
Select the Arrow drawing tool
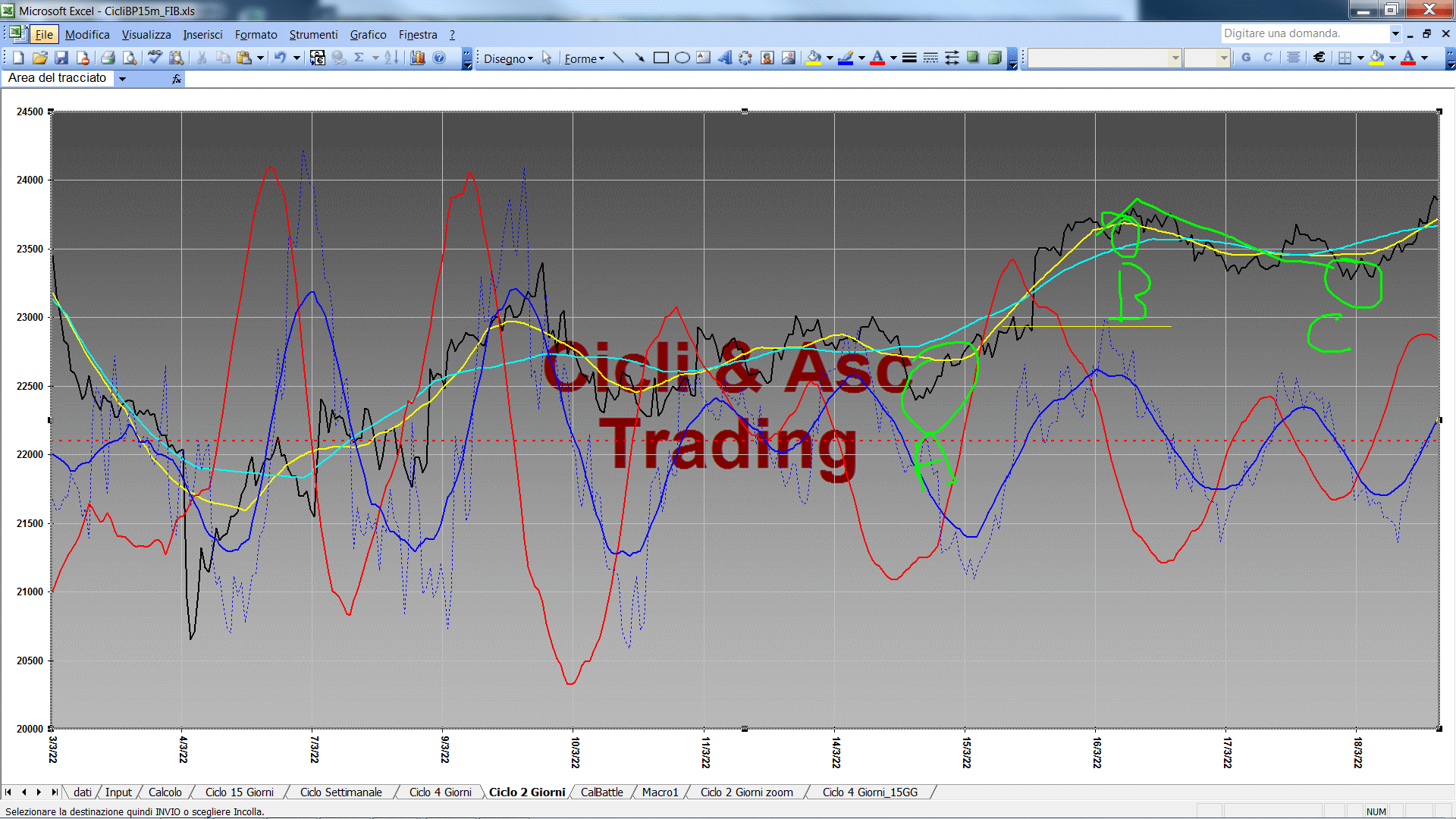(639, 58)
